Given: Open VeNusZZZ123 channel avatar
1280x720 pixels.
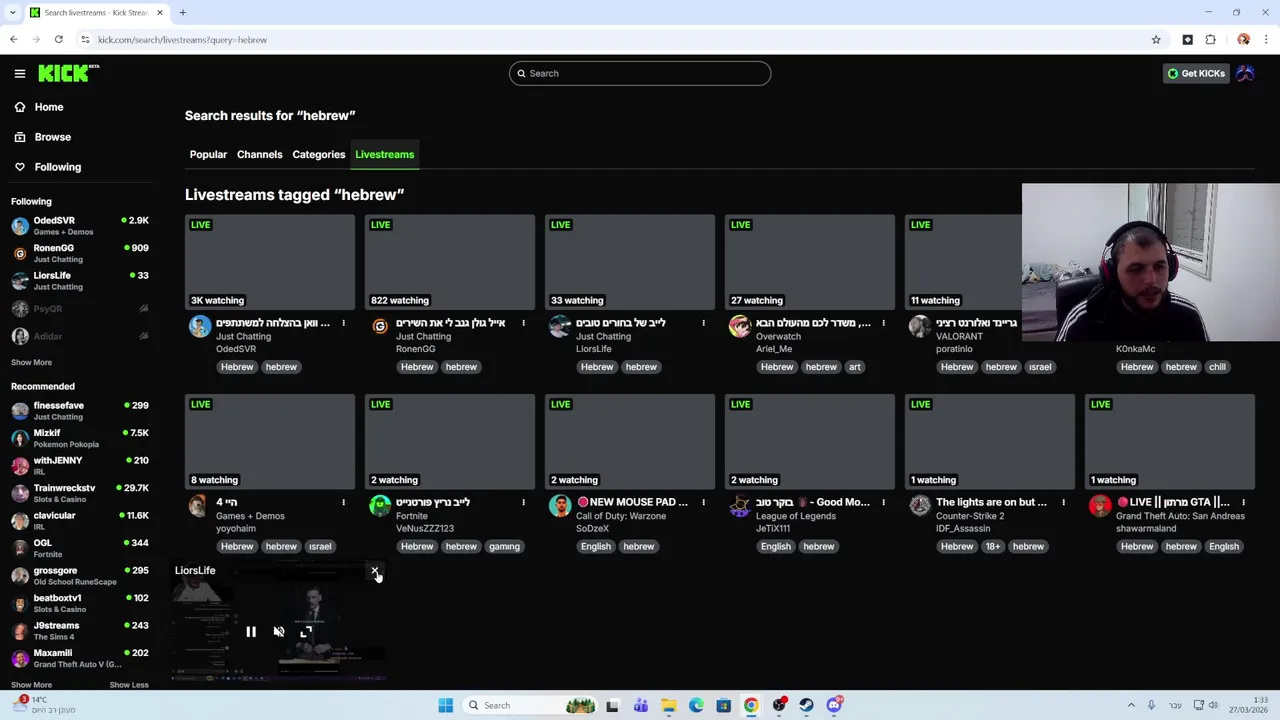Looking at the screenshot, I should (380, 506).
